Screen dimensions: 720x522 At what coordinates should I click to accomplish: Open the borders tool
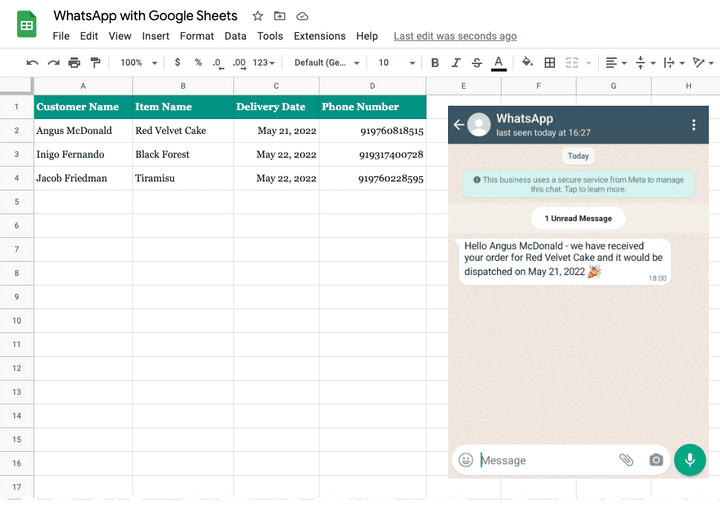coord(550,62)
